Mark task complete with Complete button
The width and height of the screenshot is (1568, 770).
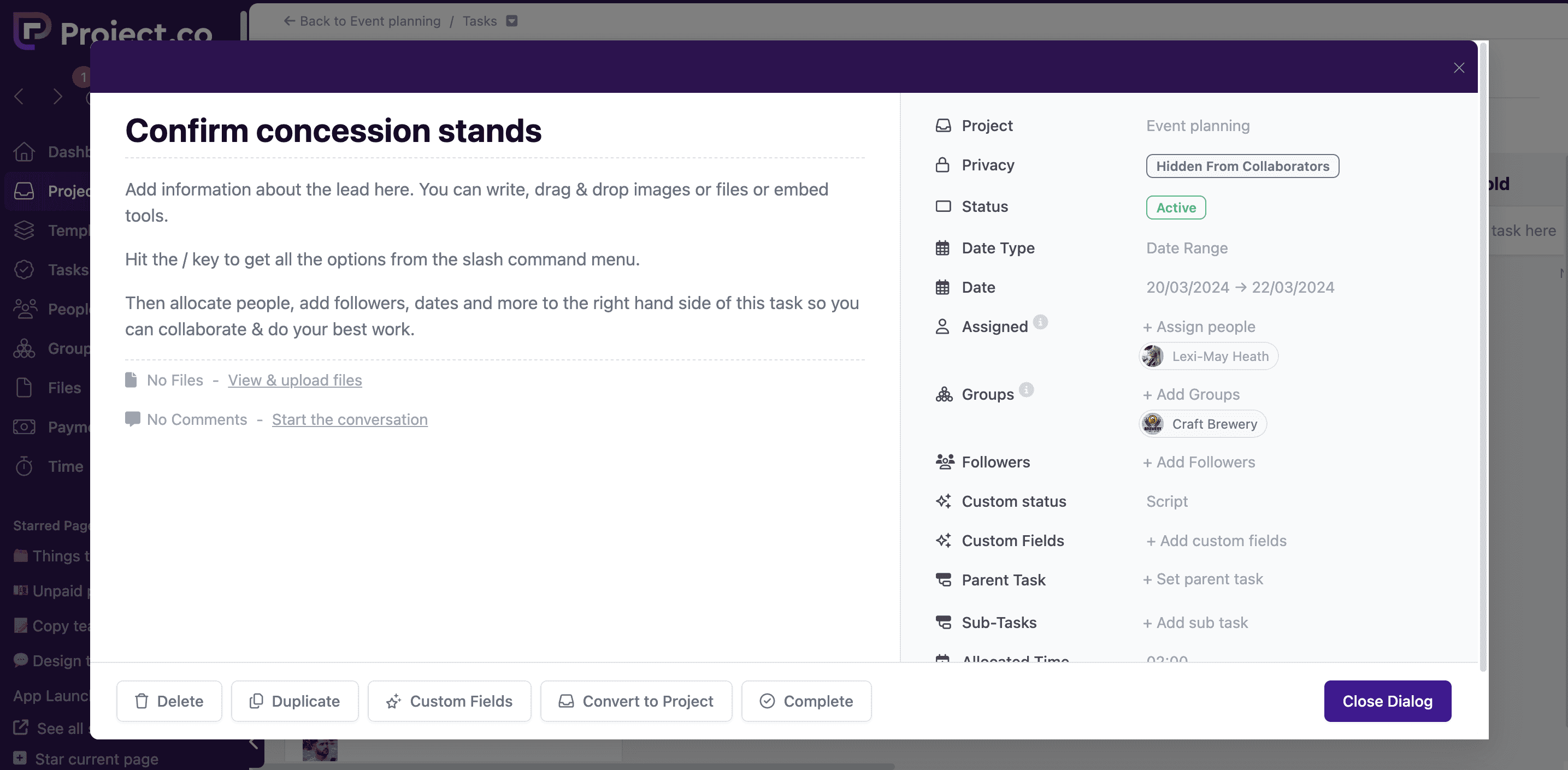[806, 701]
